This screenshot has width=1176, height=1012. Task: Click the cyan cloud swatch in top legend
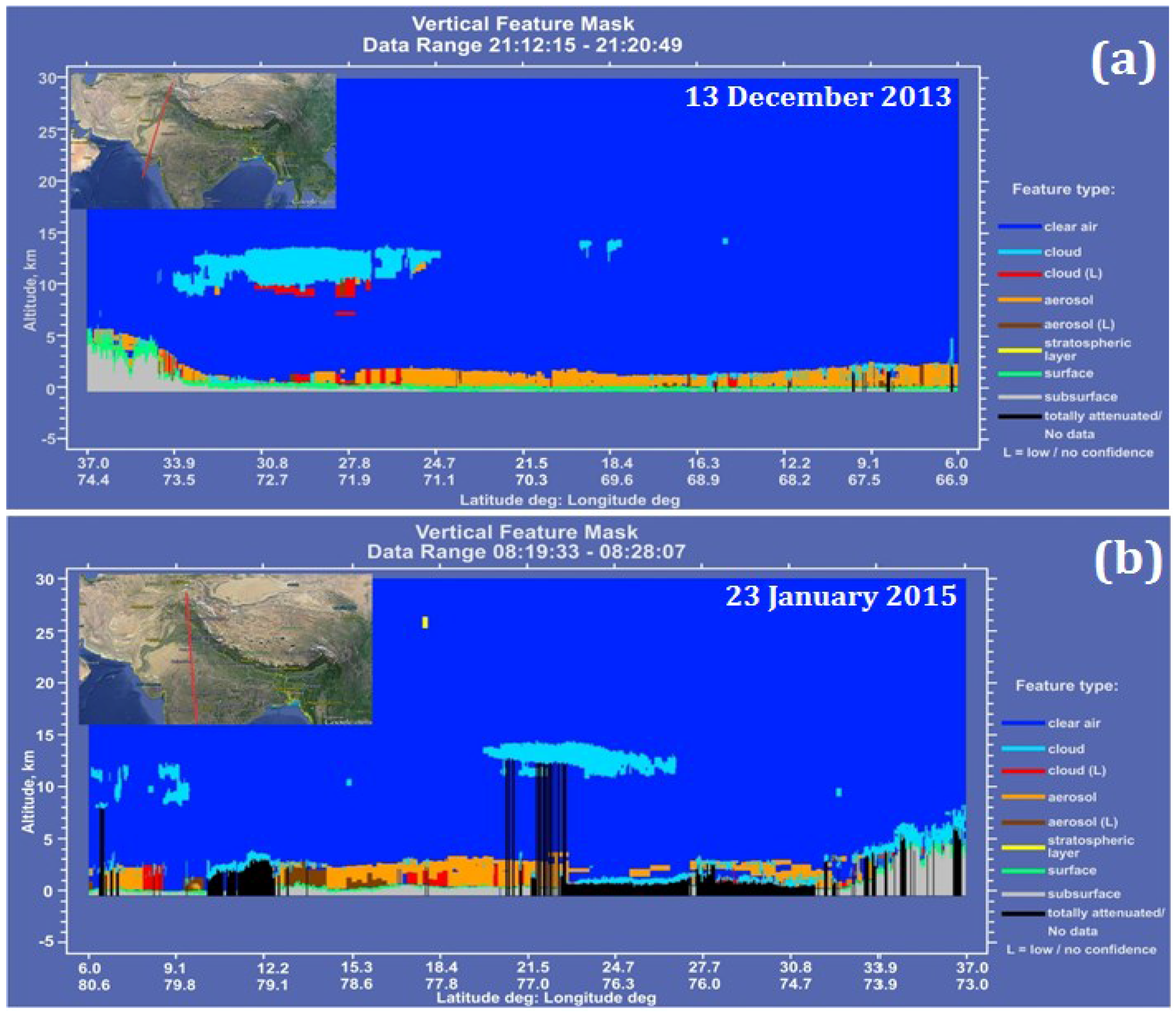pyautogui.click(x=1019, y=251)
